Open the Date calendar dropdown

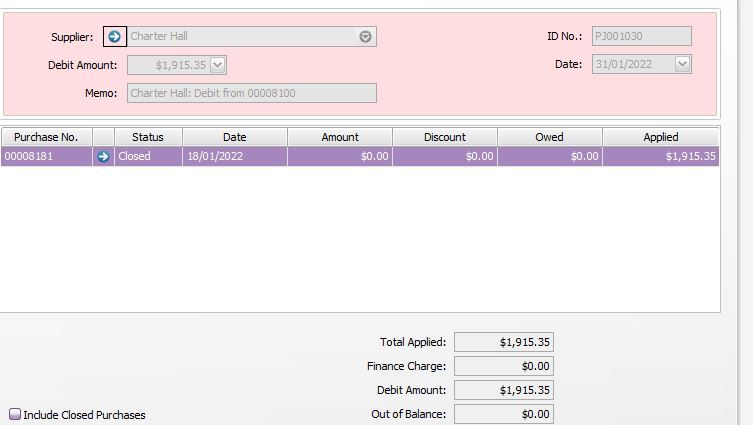(682, 64)
